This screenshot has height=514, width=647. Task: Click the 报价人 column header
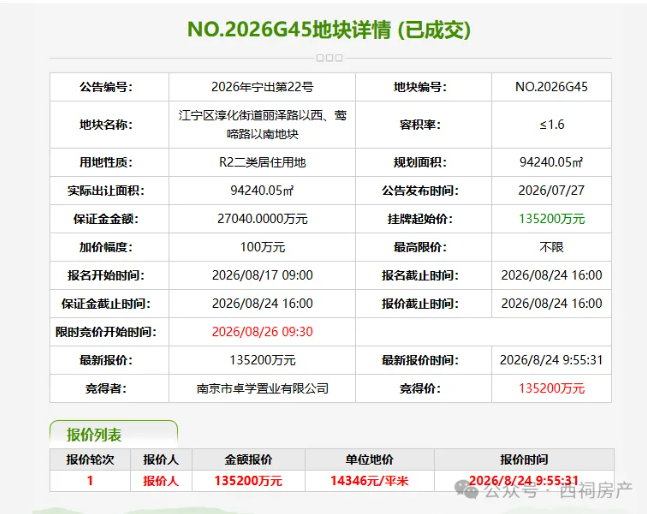[x=161, y=460]
